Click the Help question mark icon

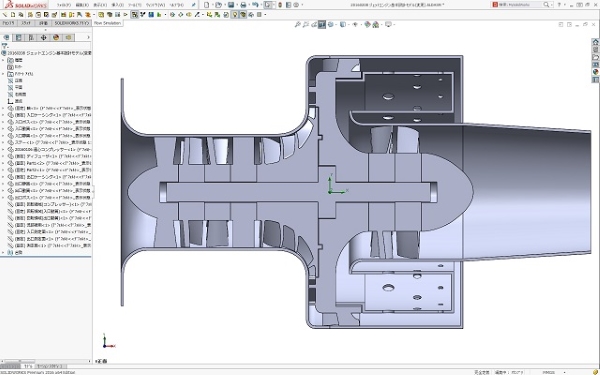click(x=559, y=5)
